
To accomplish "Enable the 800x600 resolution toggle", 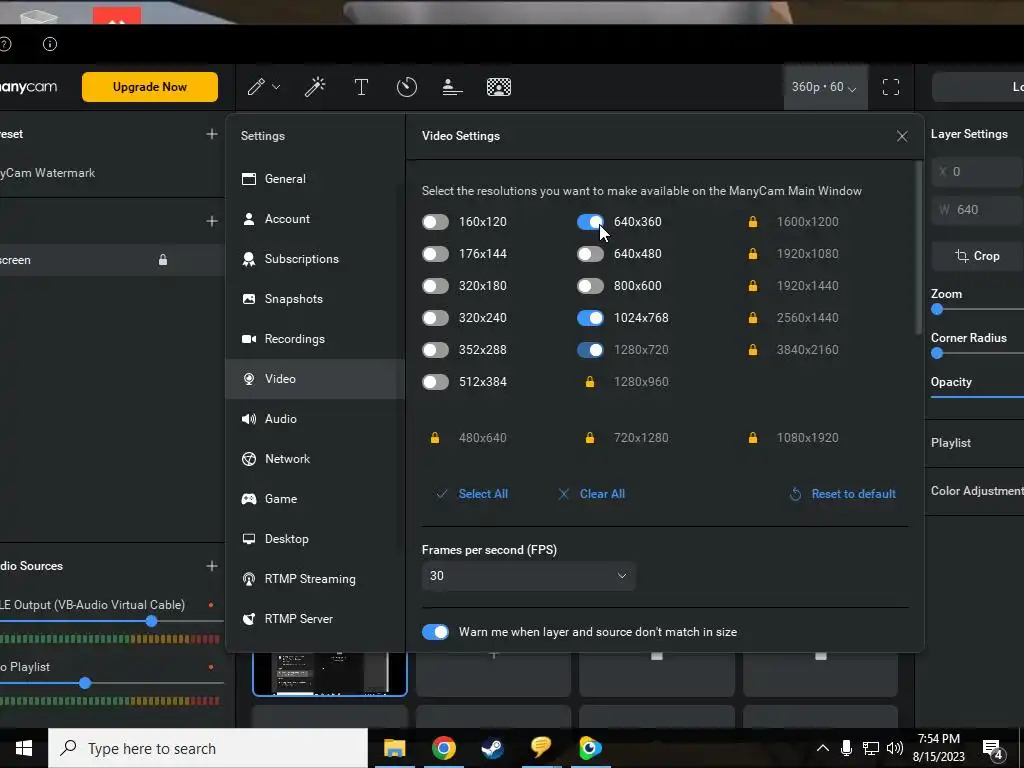I will (590, 285).
